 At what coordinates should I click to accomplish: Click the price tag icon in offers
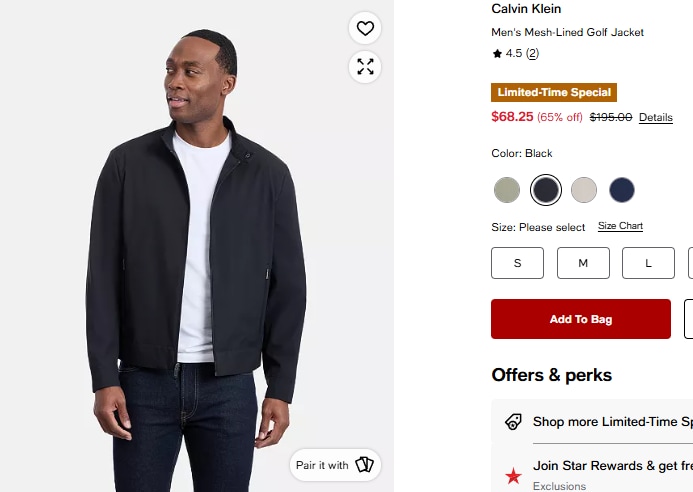[513, 422]
